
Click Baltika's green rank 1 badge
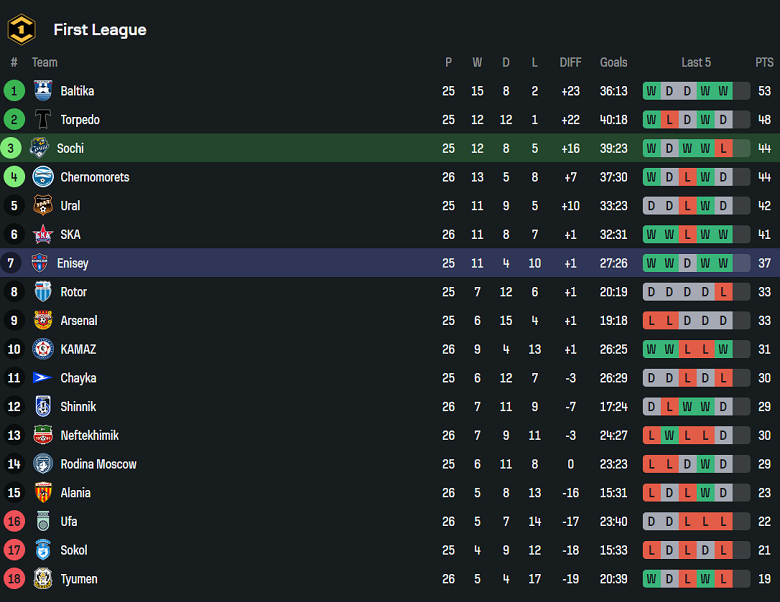(x=14, y=91)
